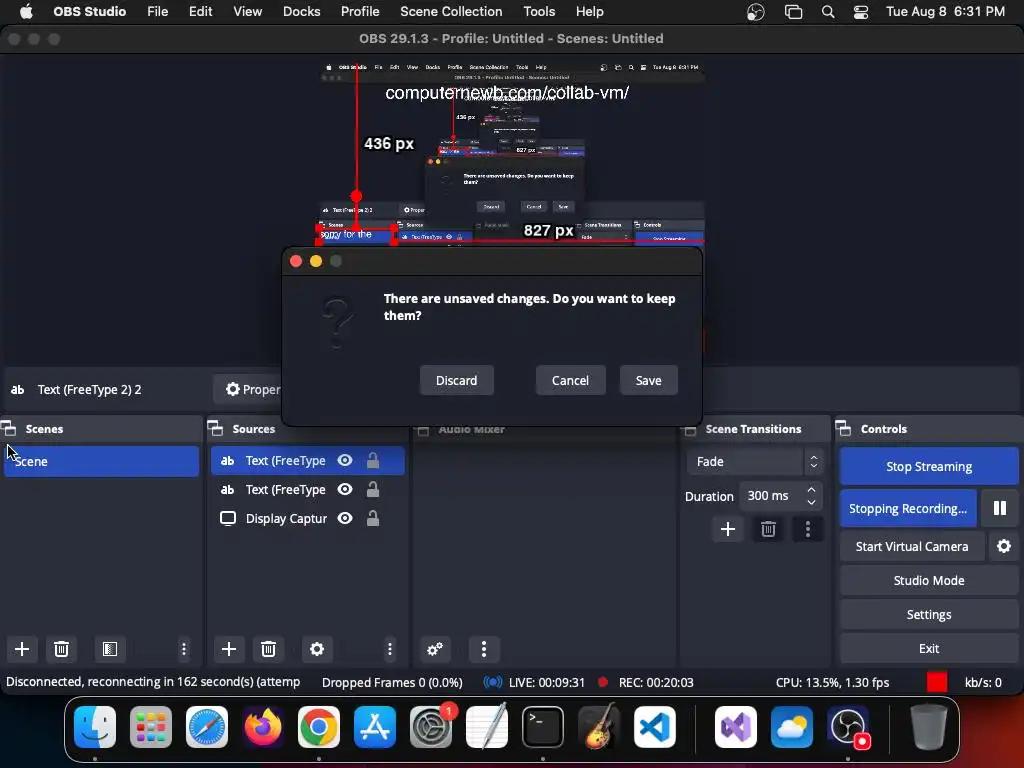Discard unsaved changes in dialog
The width and height of the screenshot is (1024, 768).
(x=456, y=380)
